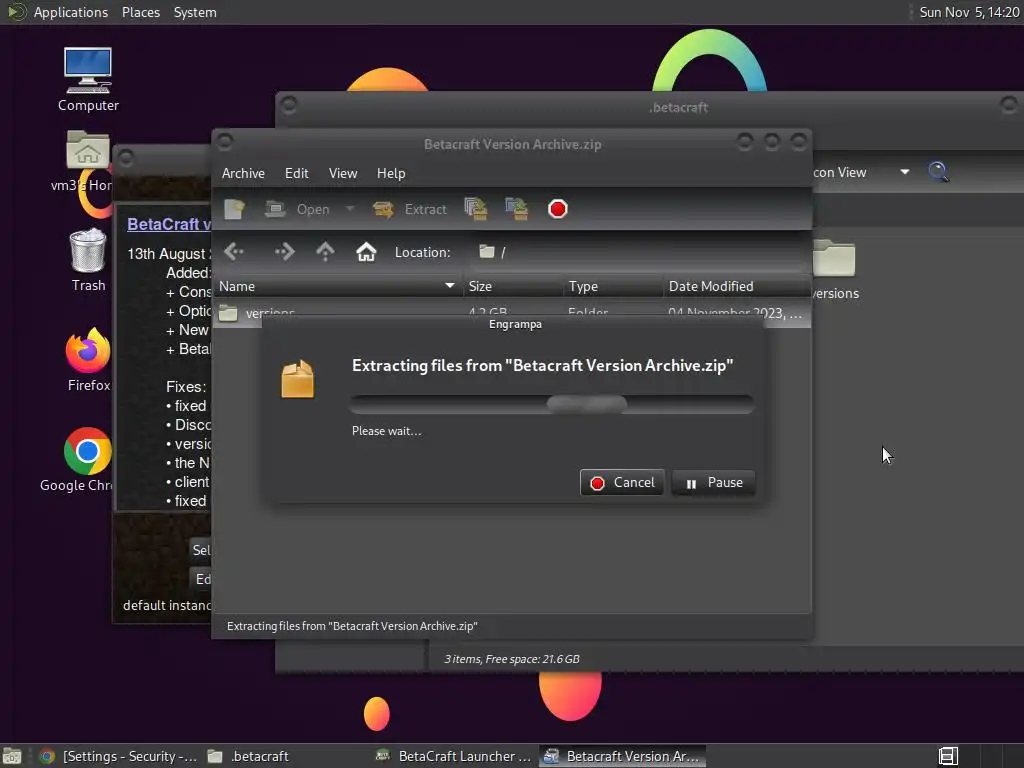
Task: Click the add folder icon in the toolbar
Action: point(517,209)
